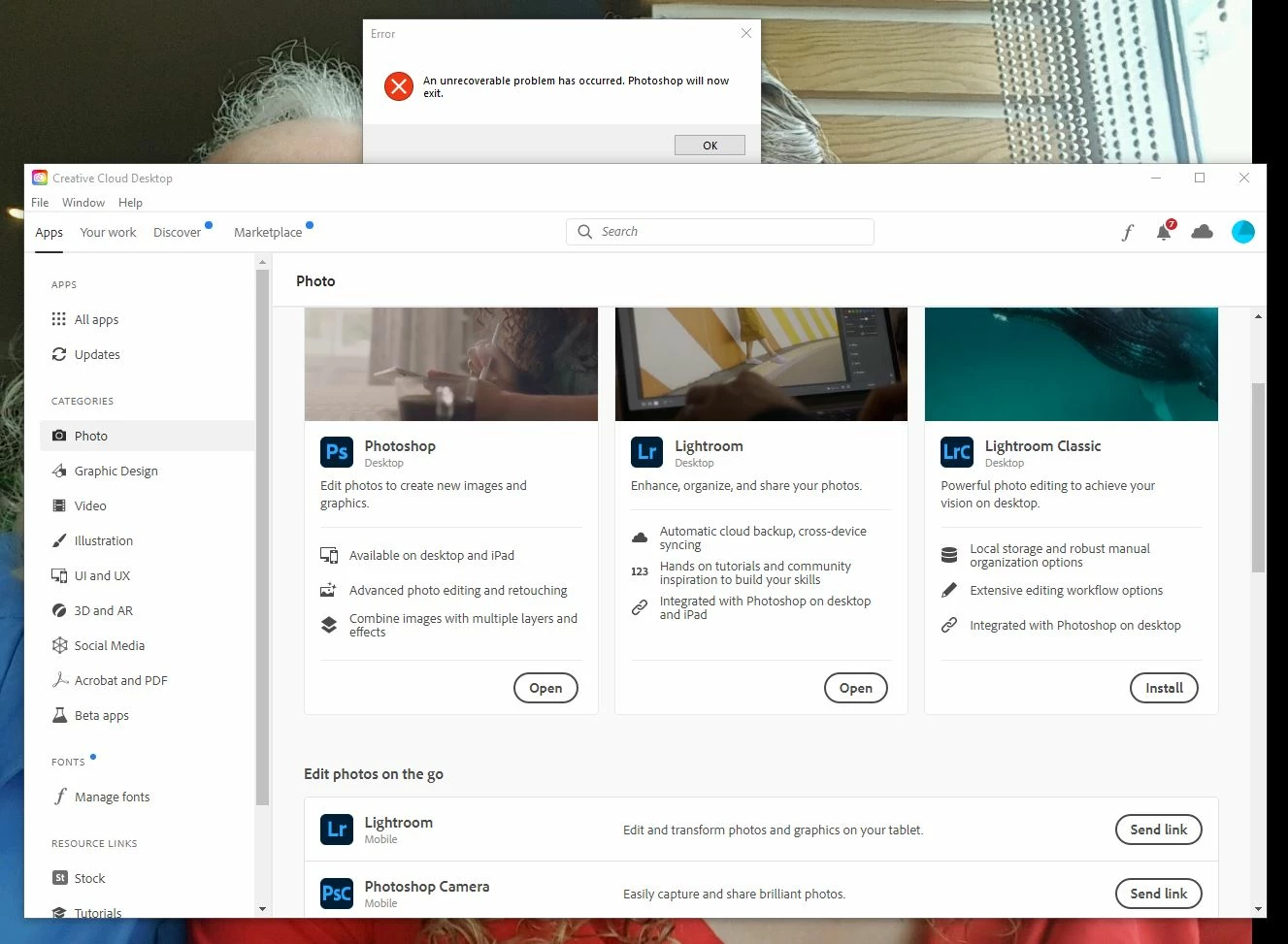
Task: Click the 3D and AR sphere icon
Action: pyautogui.click(x=59, y=610)
